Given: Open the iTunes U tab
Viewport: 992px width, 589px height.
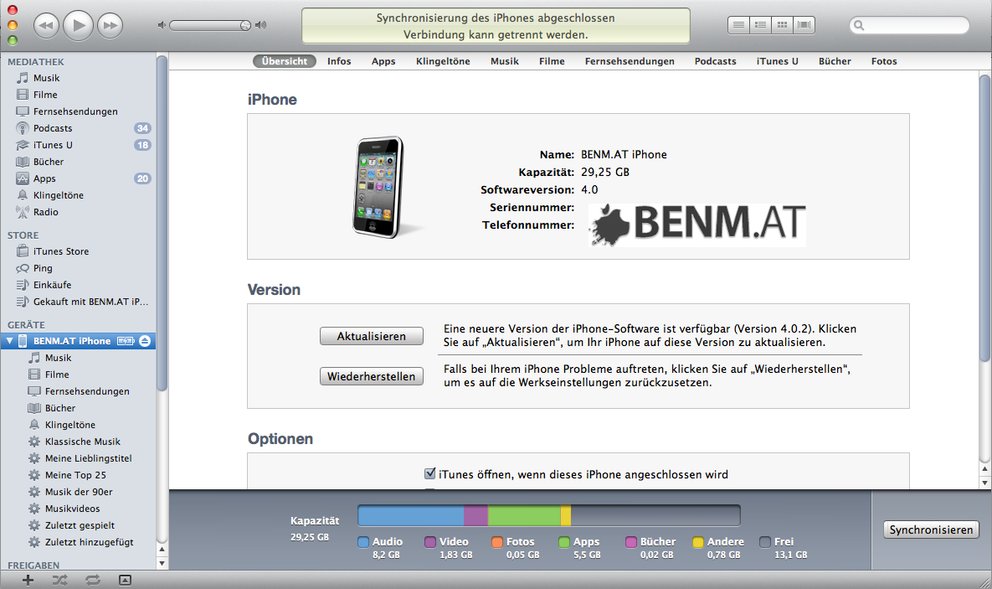Looking at the screenshot, I should (x=777, y=61).
